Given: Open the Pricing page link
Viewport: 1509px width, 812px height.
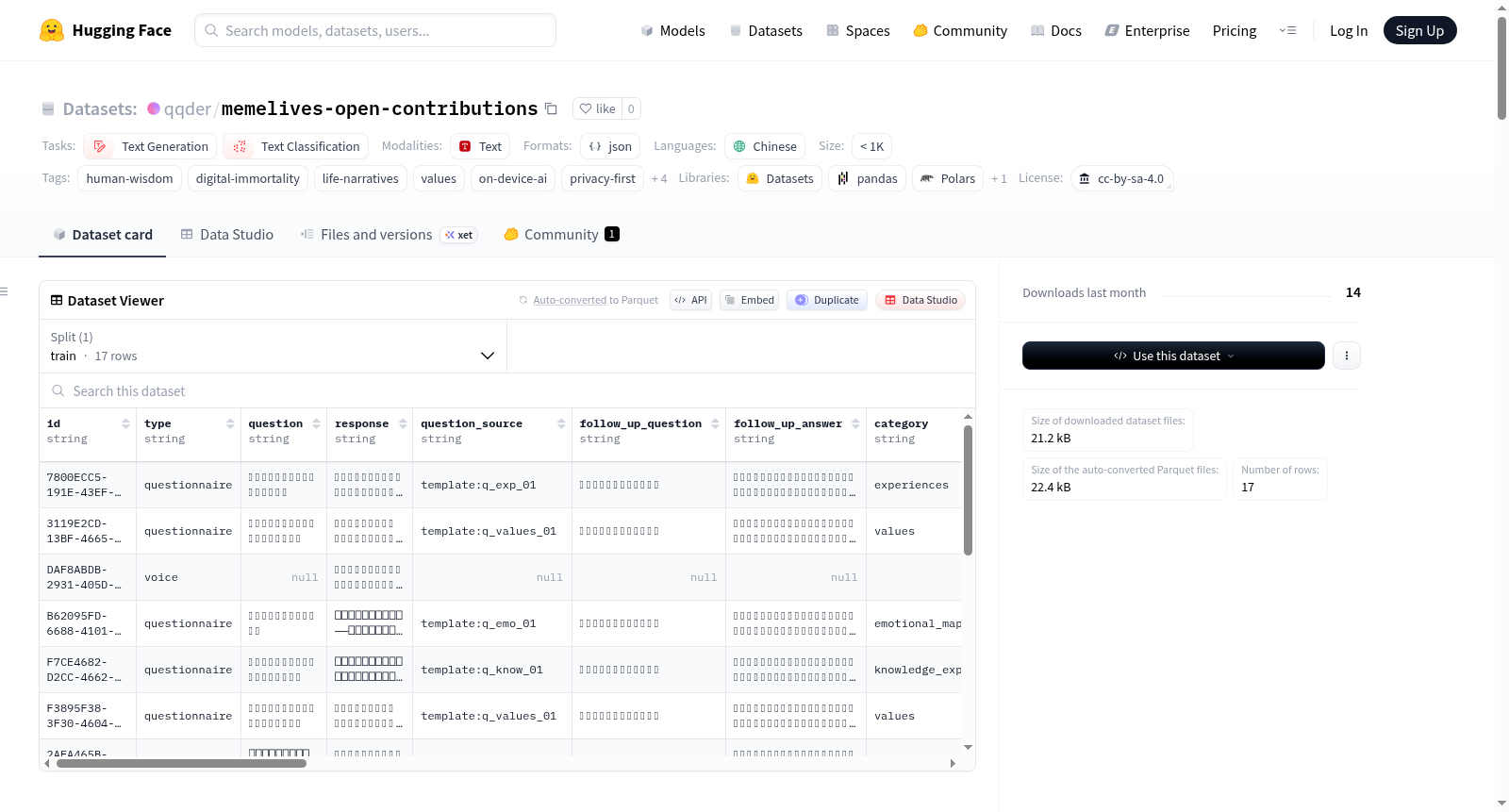Looking at the screenshot, I should click(x=1235, y=30).
